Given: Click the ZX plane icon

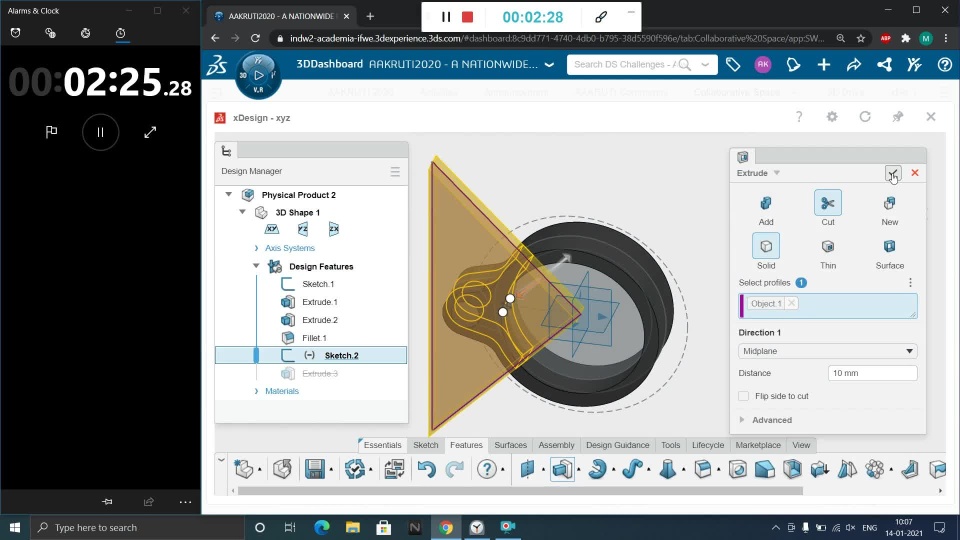Looking at the screenshot, I should click(334, 229).
